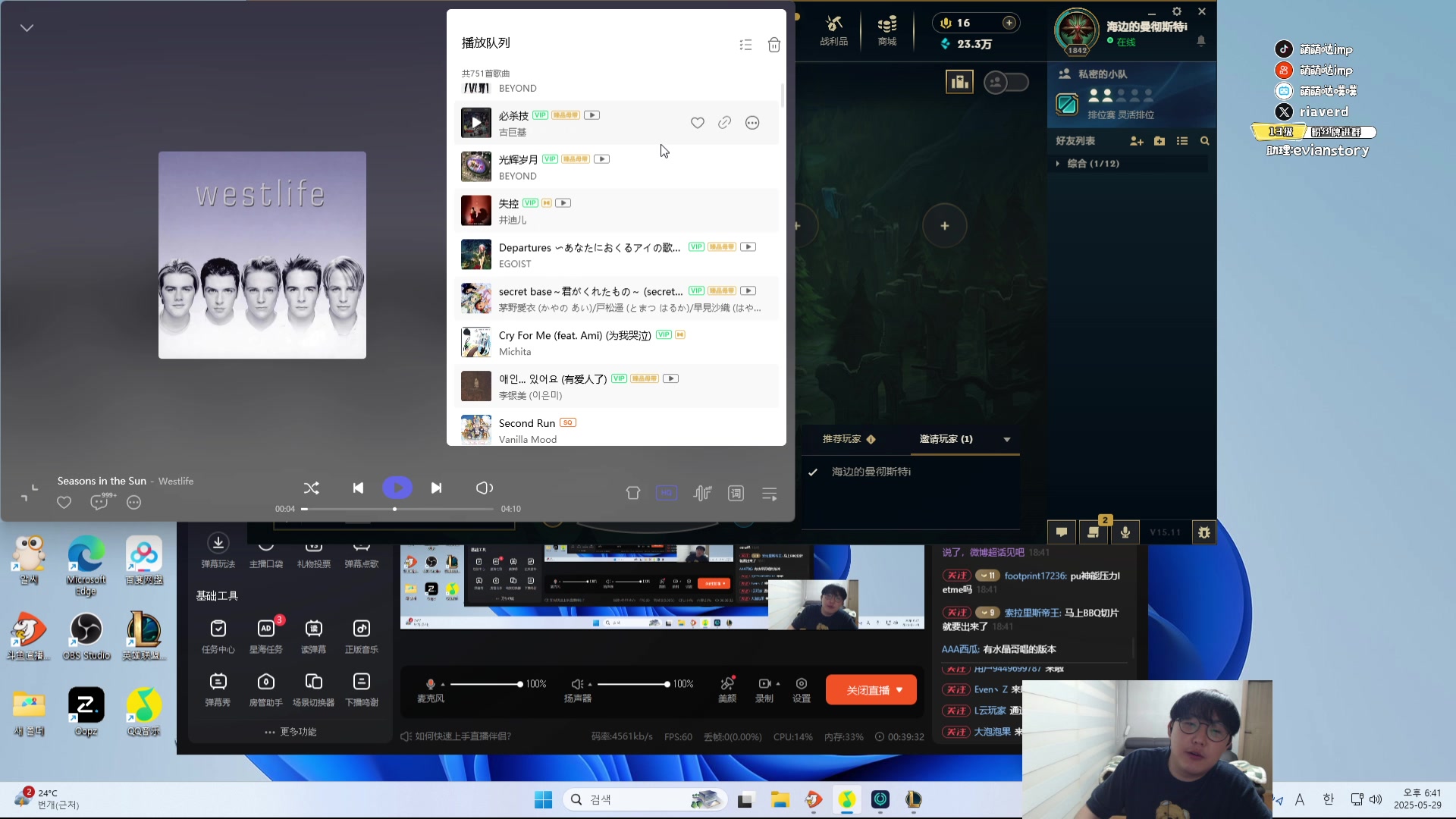Select Second Run by Vanilla Mood
Screen dimensions: 1456x819
tap(616, 431)
